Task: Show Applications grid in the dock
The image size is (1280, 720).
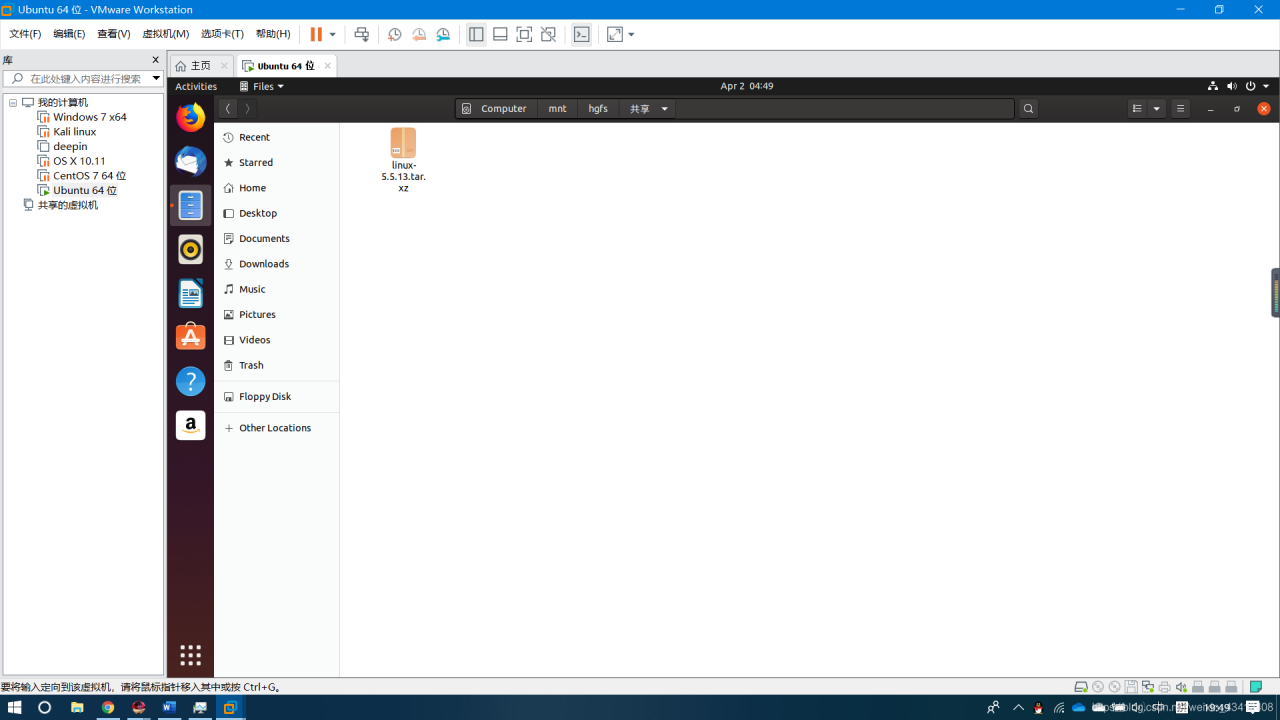Action: (x=190, y=655)
